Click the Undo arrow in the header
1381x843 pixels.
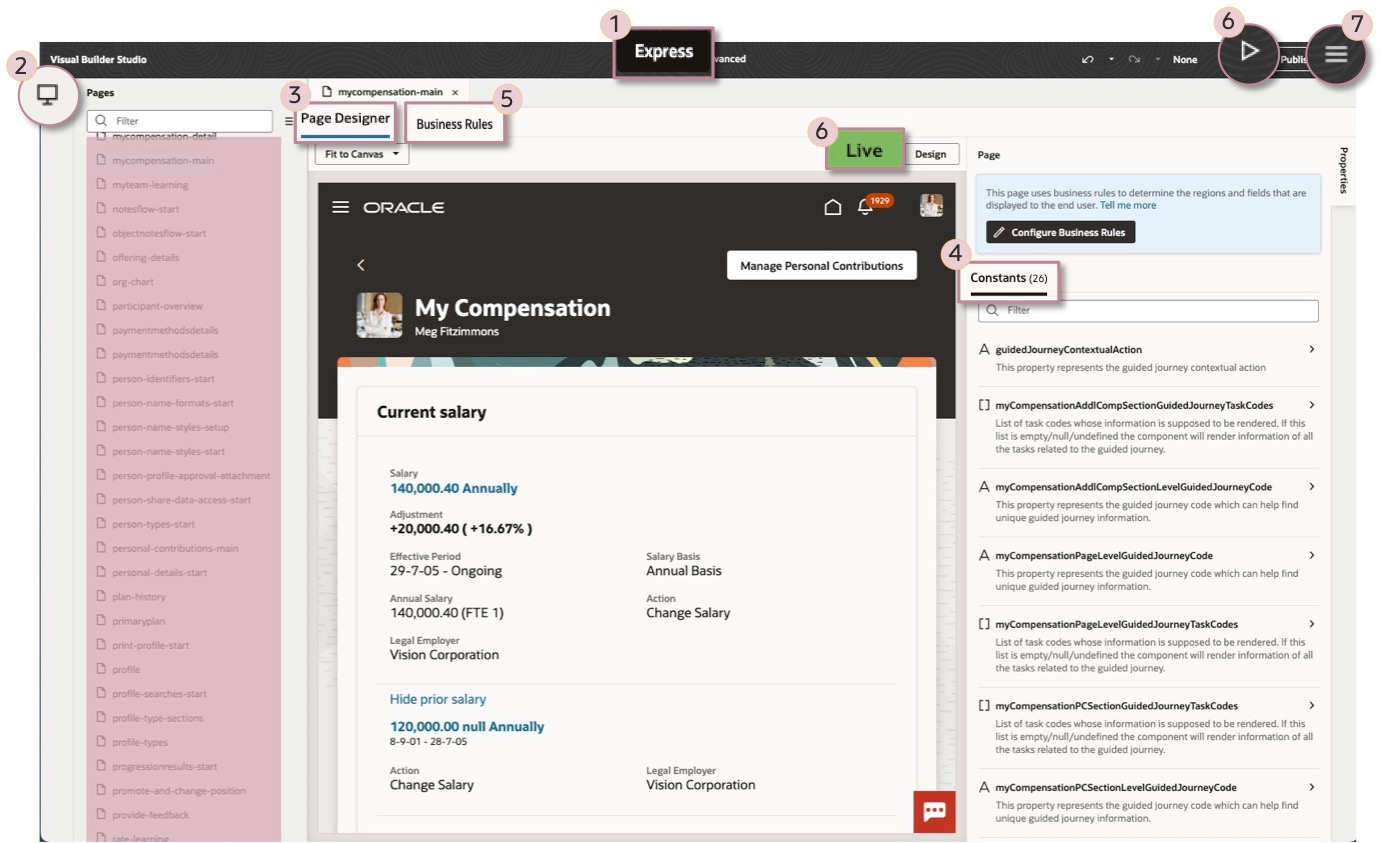coord(1088,59)
